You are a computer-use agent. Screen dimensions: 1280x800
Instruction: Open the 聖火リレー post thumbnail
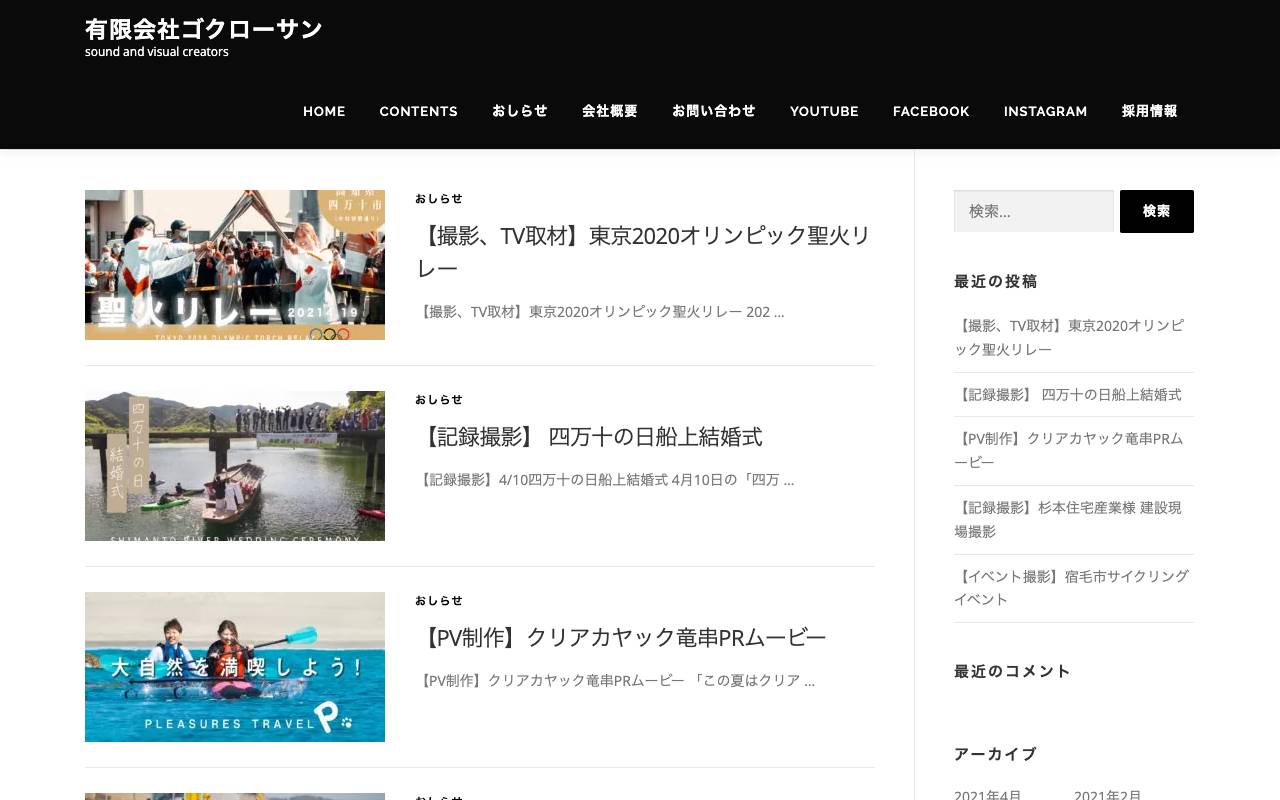click(x=235, y=265)
